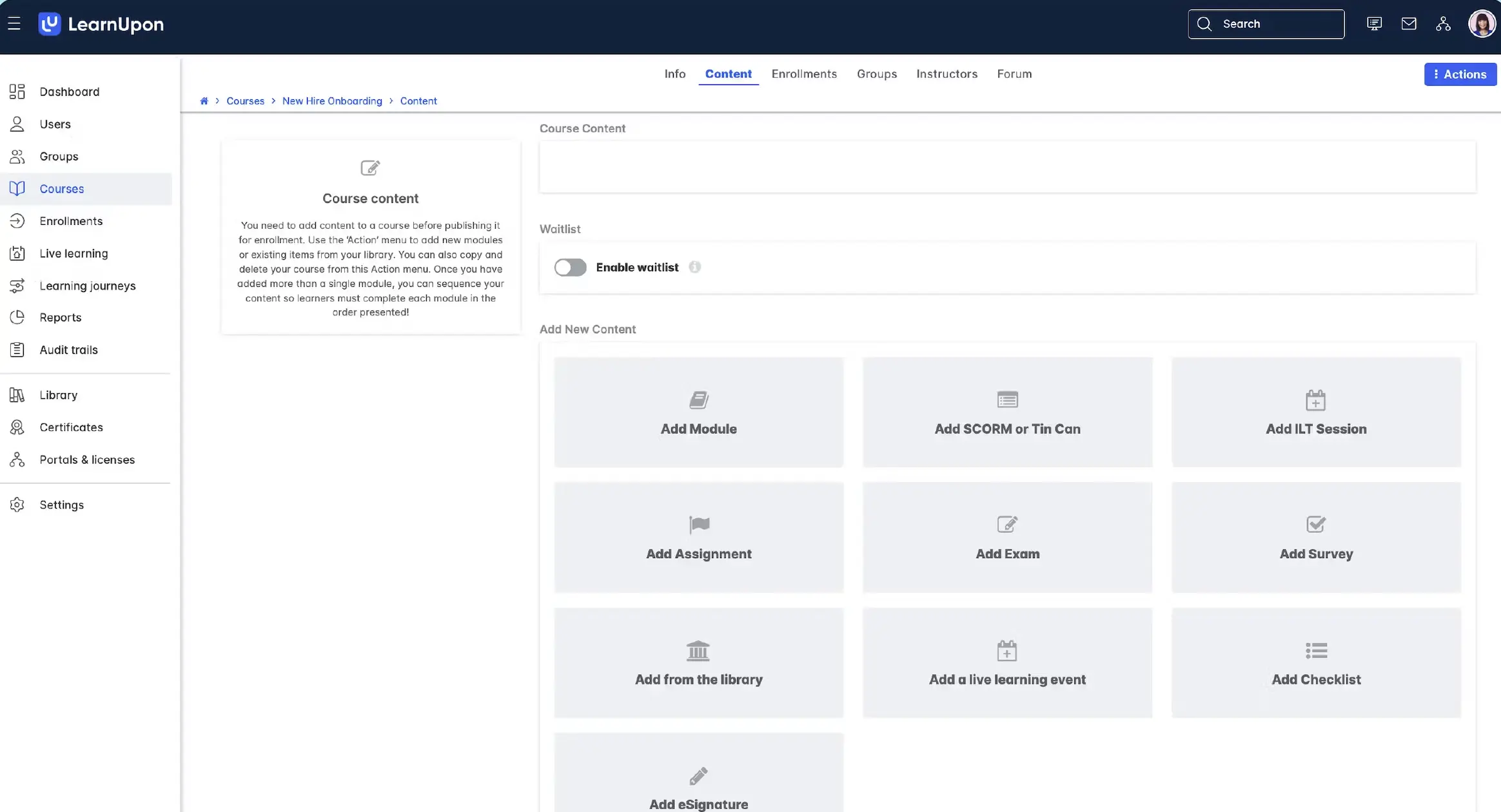The height and width of the screenshot is (812, 1501).
Task: Click the messages envelope icon
Action: coord(1409,24)
